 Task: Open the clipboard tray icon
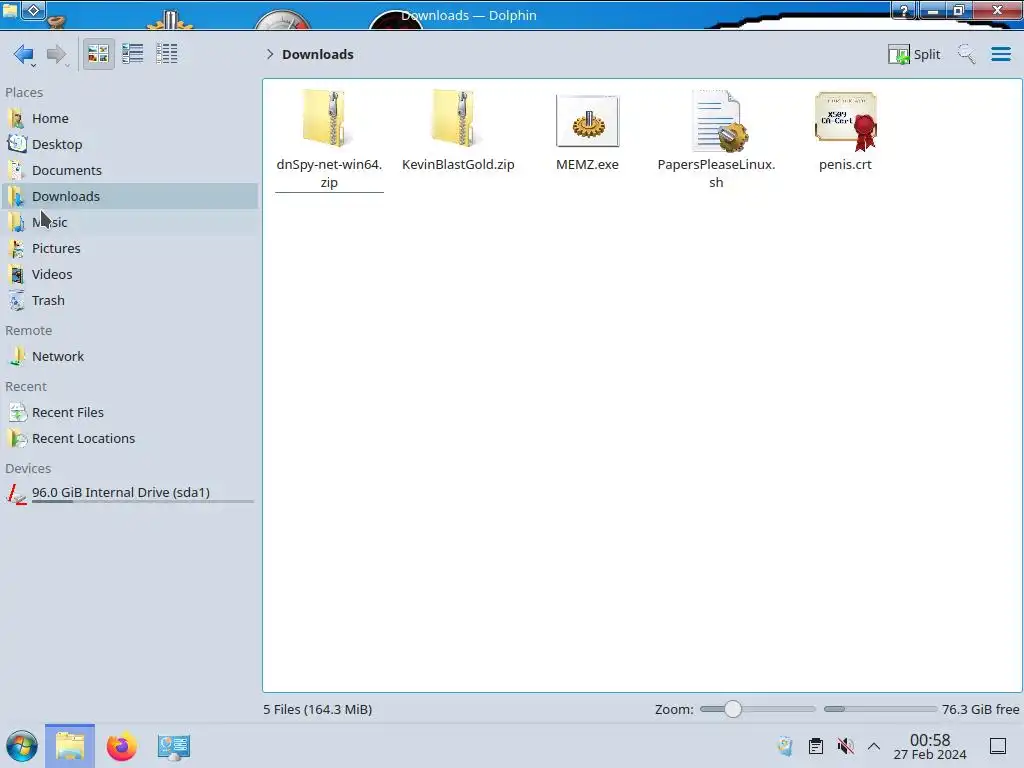point(816,746)
